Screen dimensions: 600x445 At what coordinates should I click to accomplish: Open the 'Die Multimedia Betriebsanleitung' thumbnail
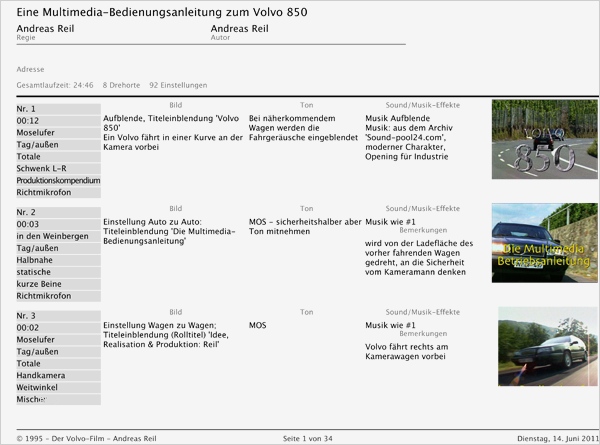[545, 243]
